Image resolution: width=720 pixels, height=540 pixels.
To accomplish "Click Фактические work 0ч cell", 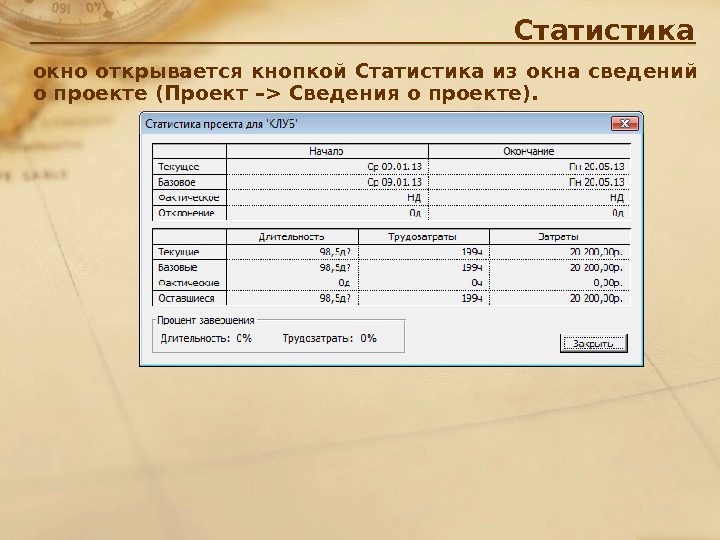I will pyautogui.click(x=423, y=283).
